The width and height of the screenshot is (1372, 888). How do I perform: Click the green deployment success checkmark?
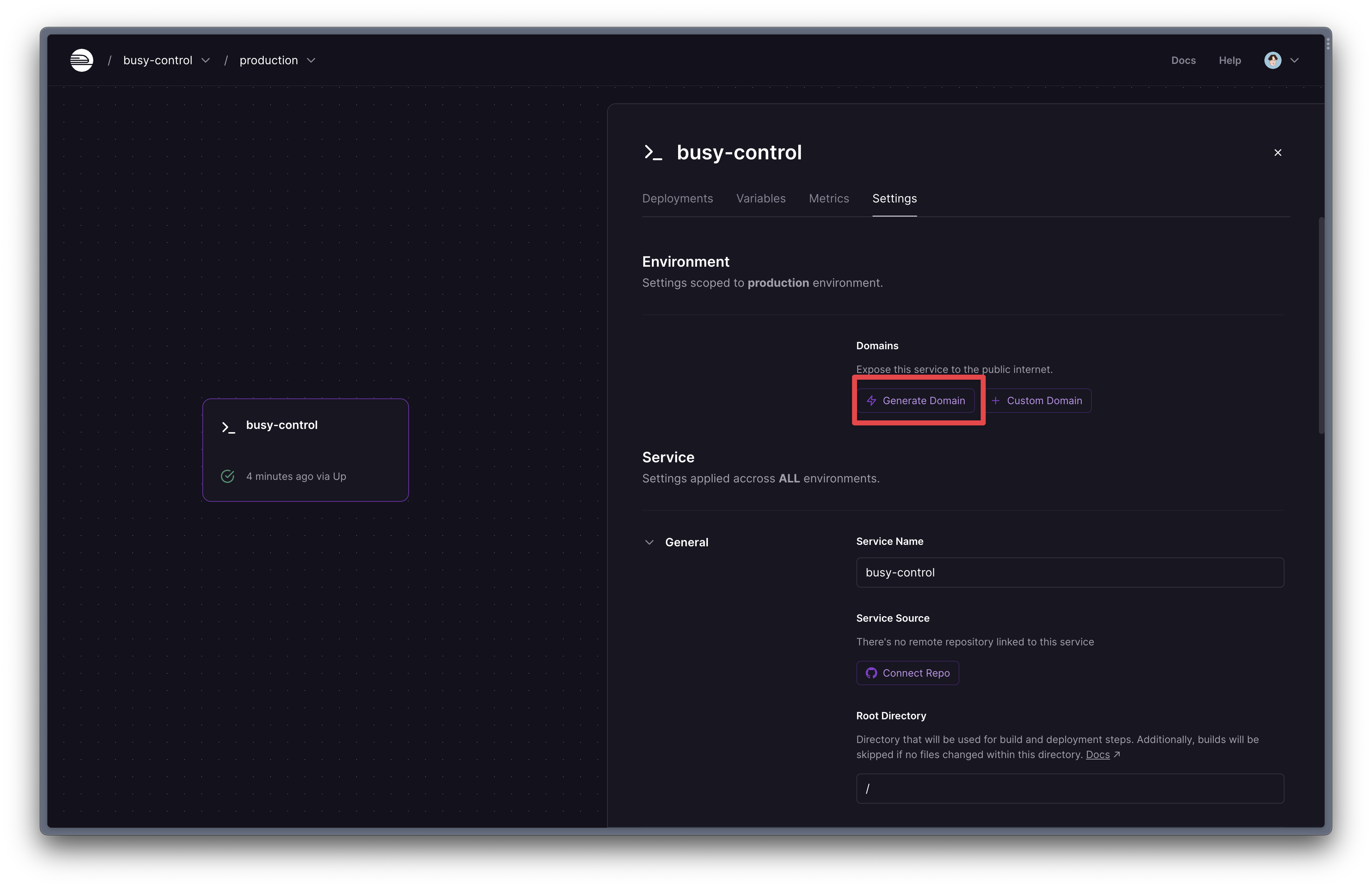coord(227,476)
